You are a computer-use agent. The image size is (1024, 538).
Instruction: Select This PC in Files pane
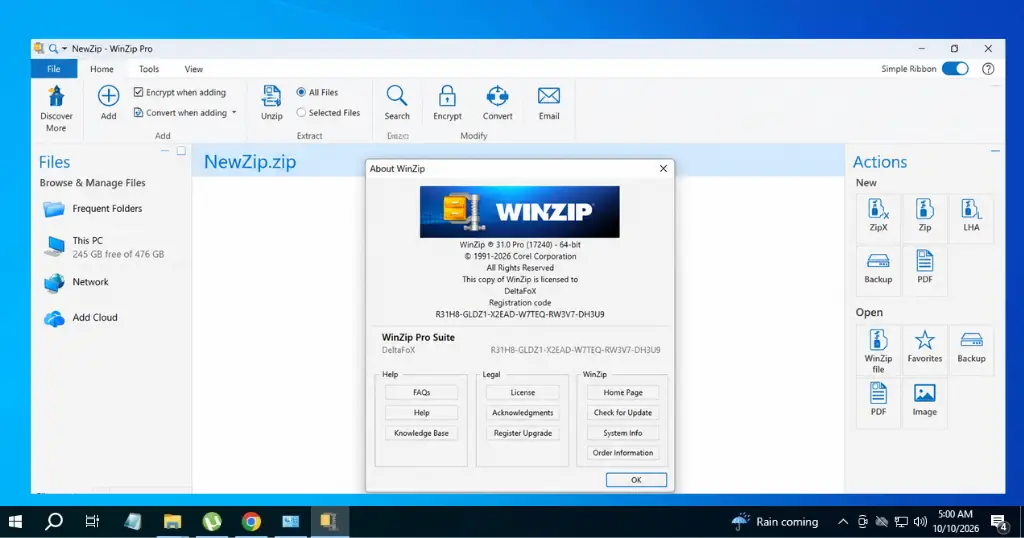pyautogui.click(x=103, y=247)
